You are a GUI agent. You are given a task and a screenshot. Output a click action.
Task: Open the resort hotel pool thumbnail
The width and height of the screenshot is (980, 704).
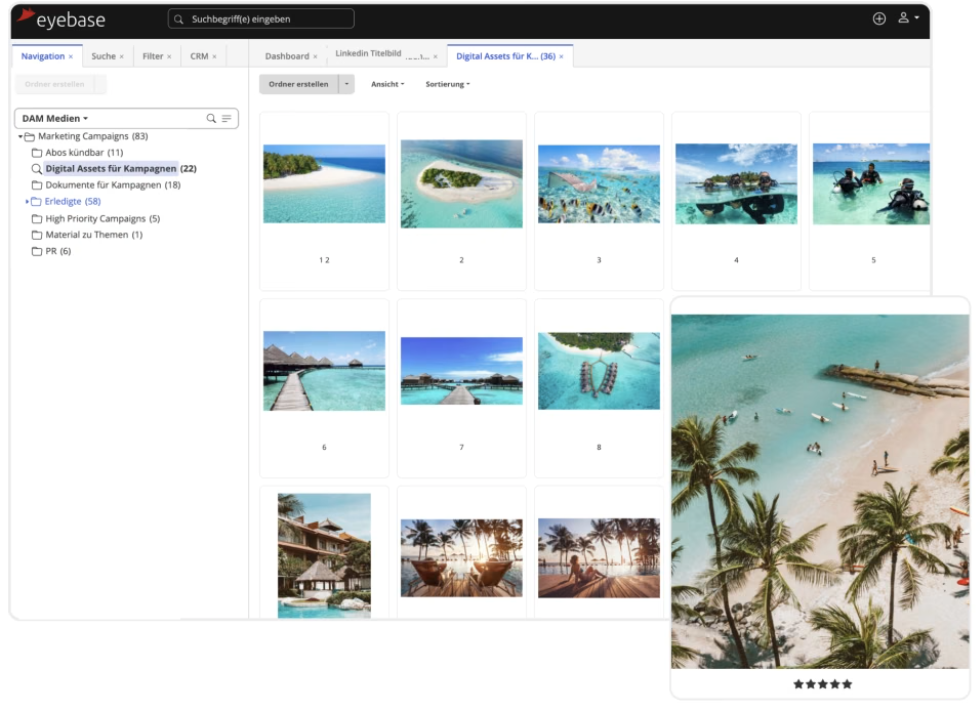(x=324, y=556)
